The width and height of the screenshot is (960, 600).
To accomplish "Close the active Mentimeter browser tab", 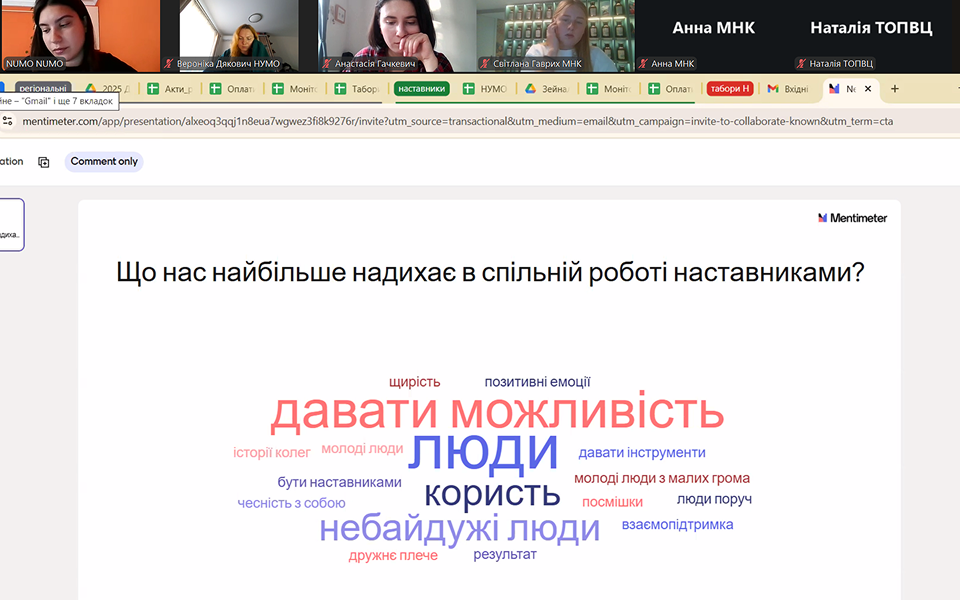I will (868, 89).
